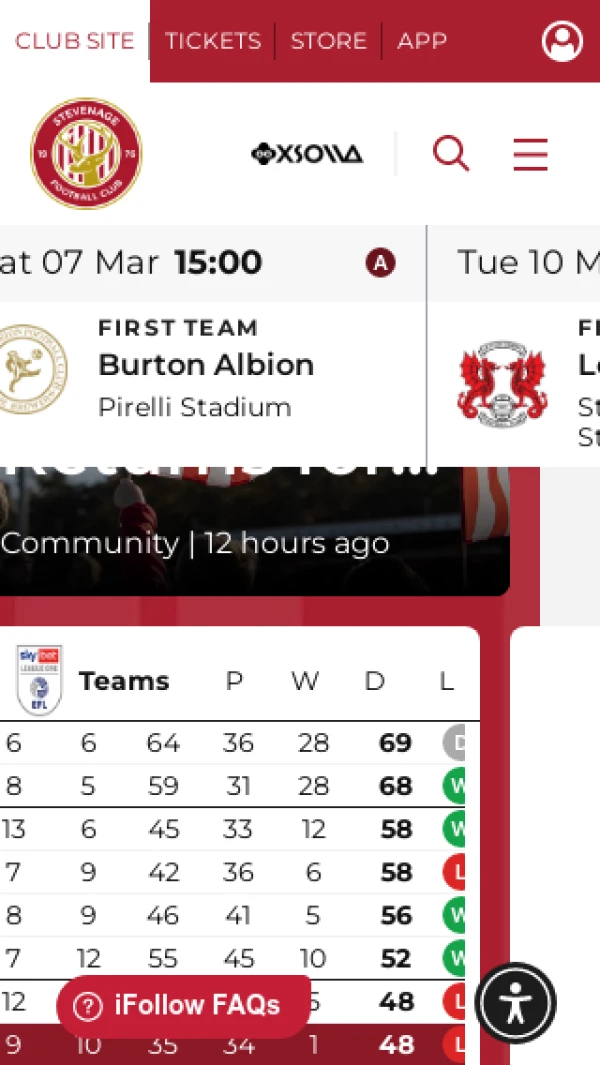
Task: Open the user account profile icon
Action: (x=562, y=41)
